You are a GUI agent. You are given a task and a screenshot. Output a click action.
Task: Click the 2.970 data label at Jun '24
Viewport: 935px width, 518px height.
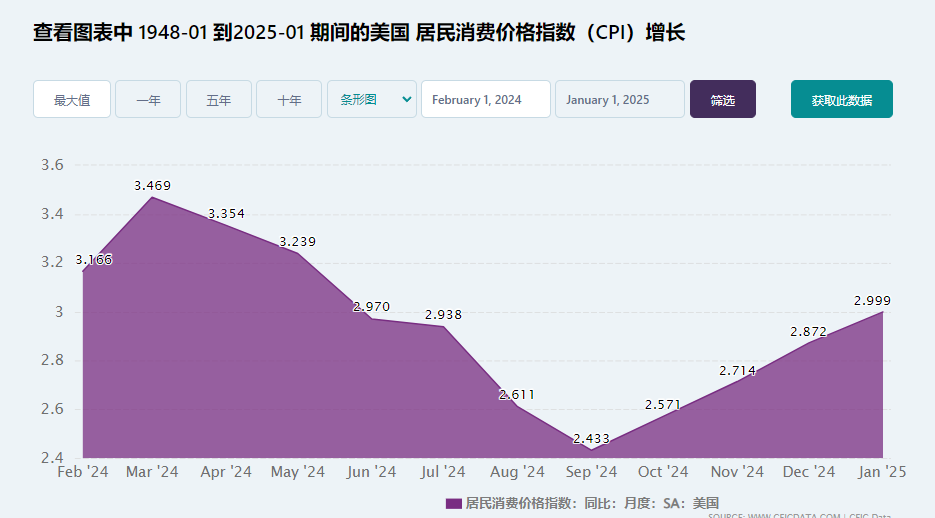coord(371,307)
